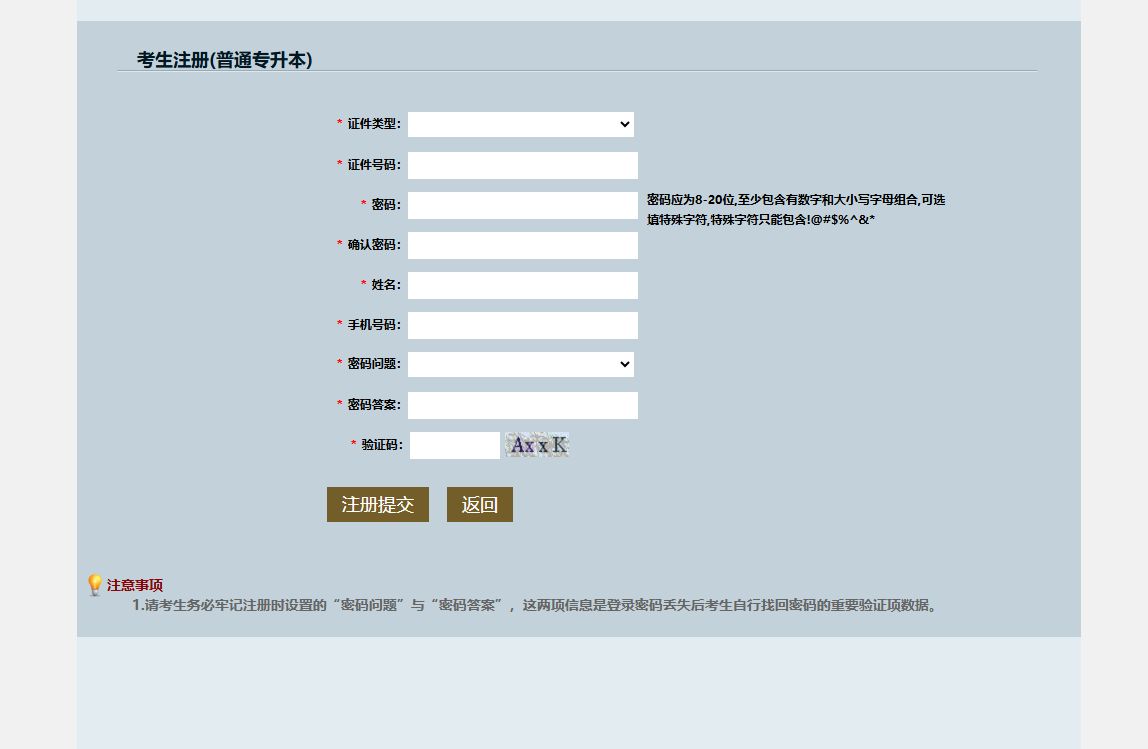This screenshot has height=749, width=1148.
Task: Focus the 手机号码 input field
Action: [522, 325]
